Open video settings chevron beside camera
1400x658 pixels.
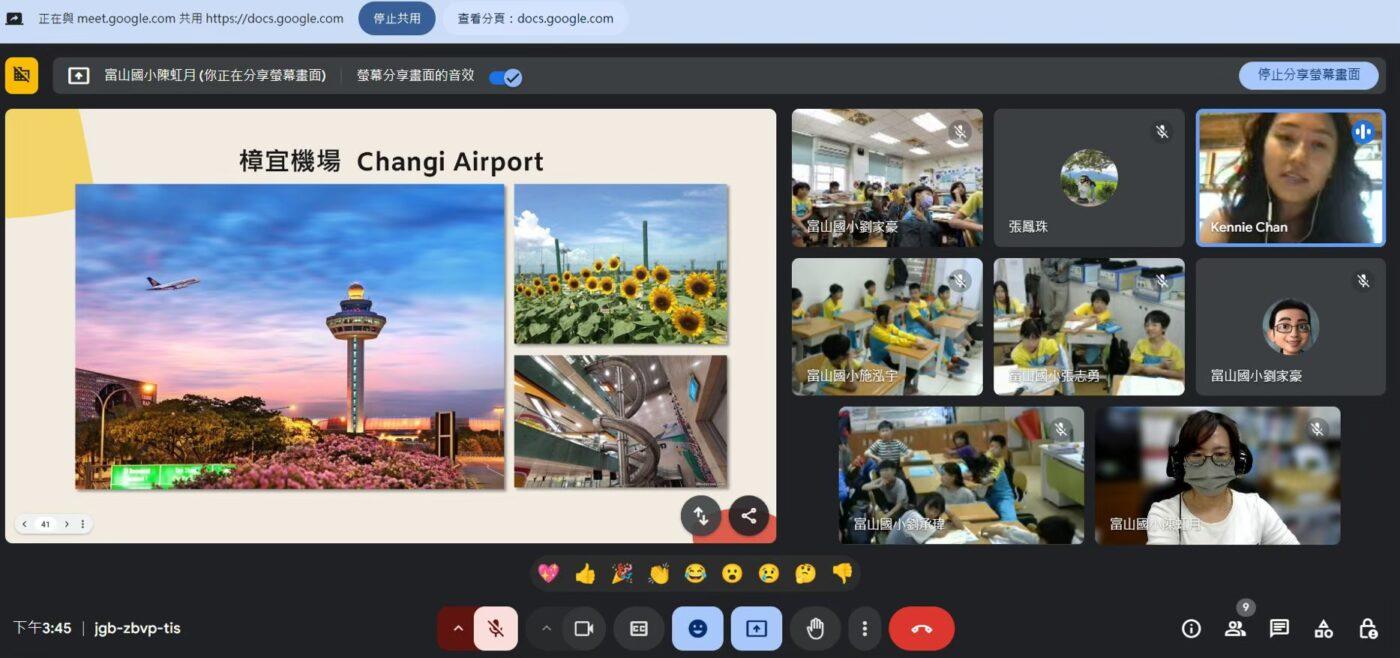coord(546,629)
